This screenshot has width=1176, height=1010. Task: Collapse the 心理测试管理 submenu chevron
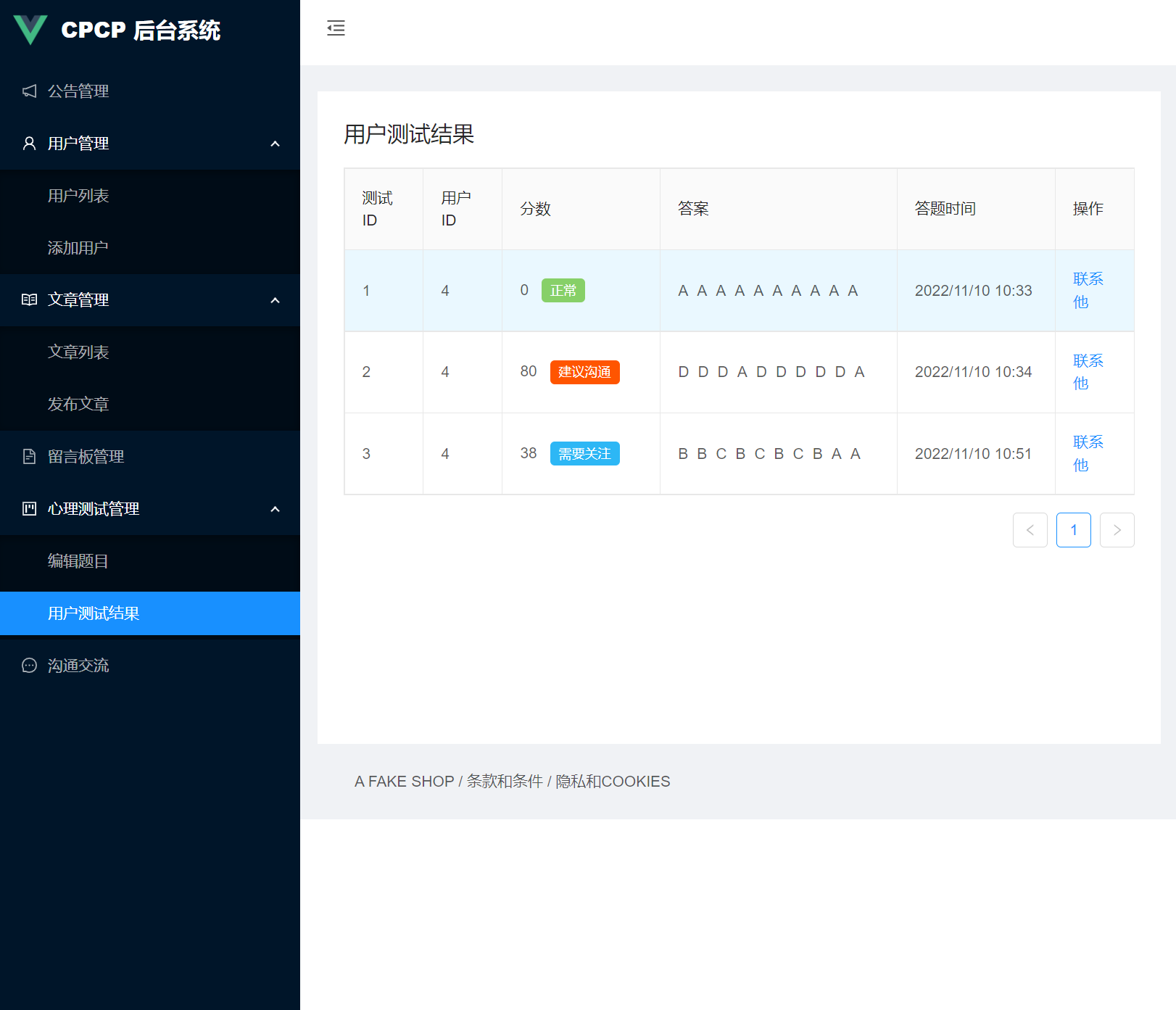pos(275,509)
